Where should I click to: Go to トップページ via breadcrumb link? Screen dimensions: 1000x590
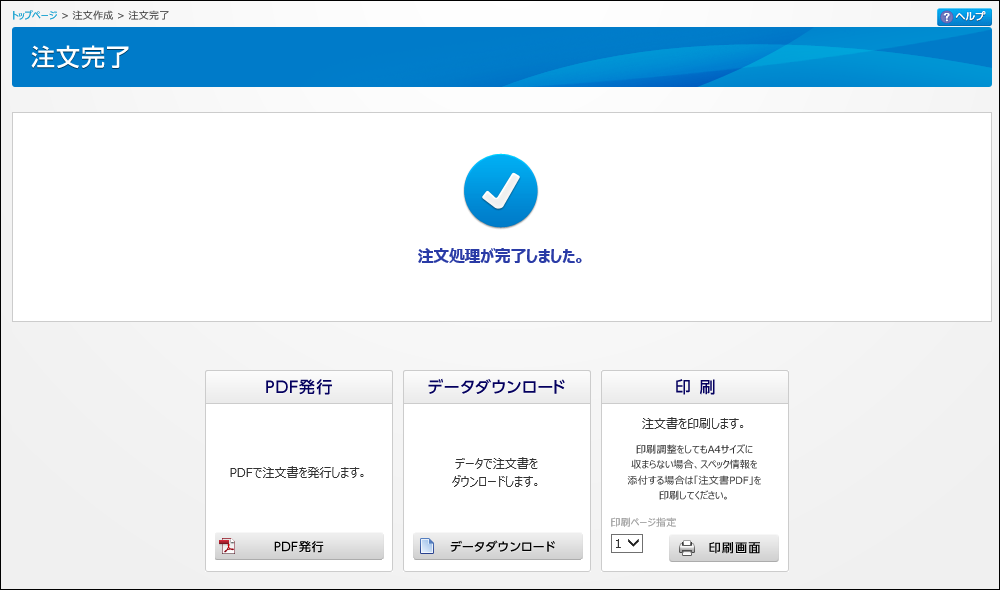34,16
